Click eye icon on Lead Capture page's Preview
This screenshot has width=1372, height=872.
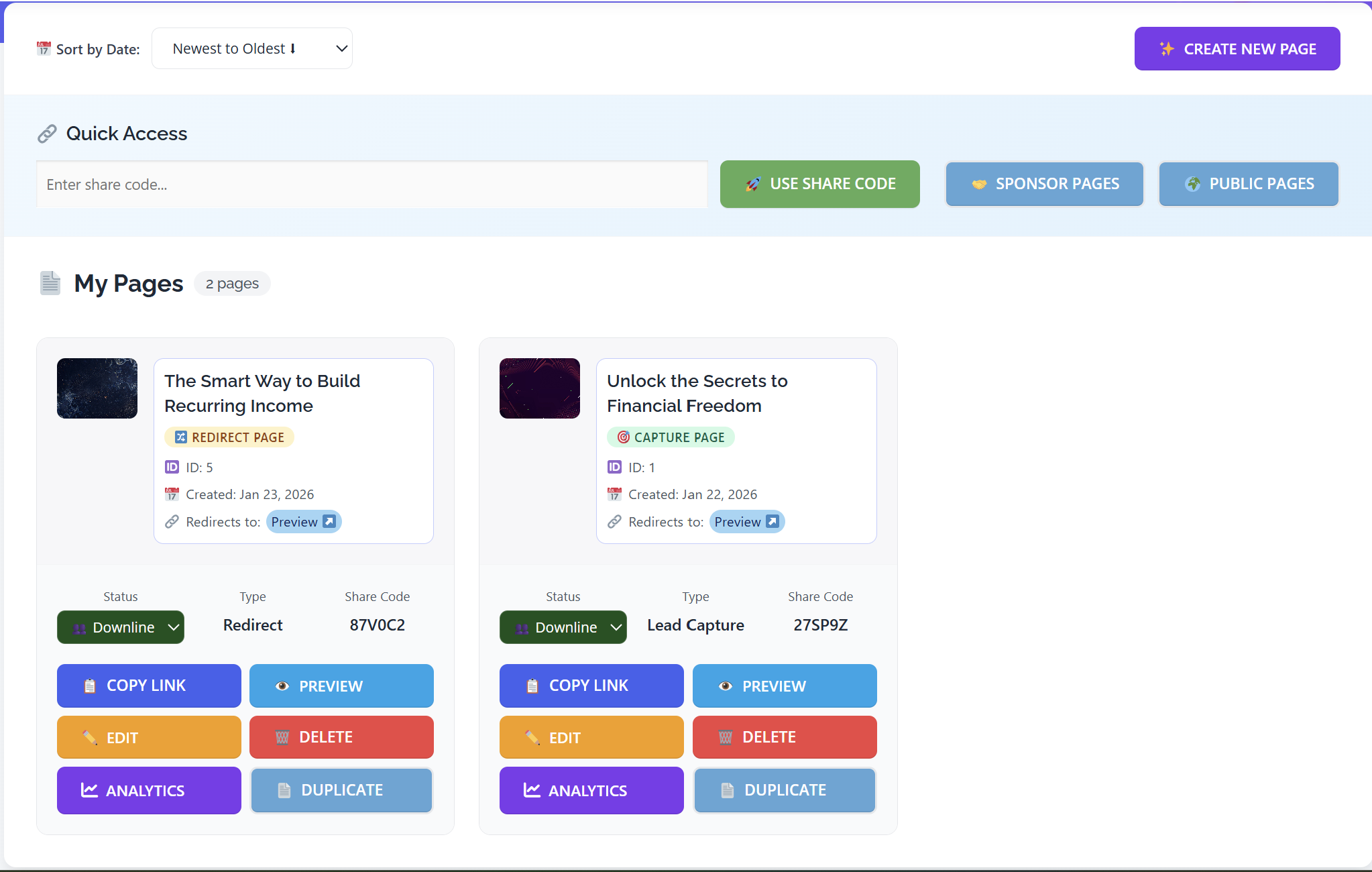tap(726, 686)
